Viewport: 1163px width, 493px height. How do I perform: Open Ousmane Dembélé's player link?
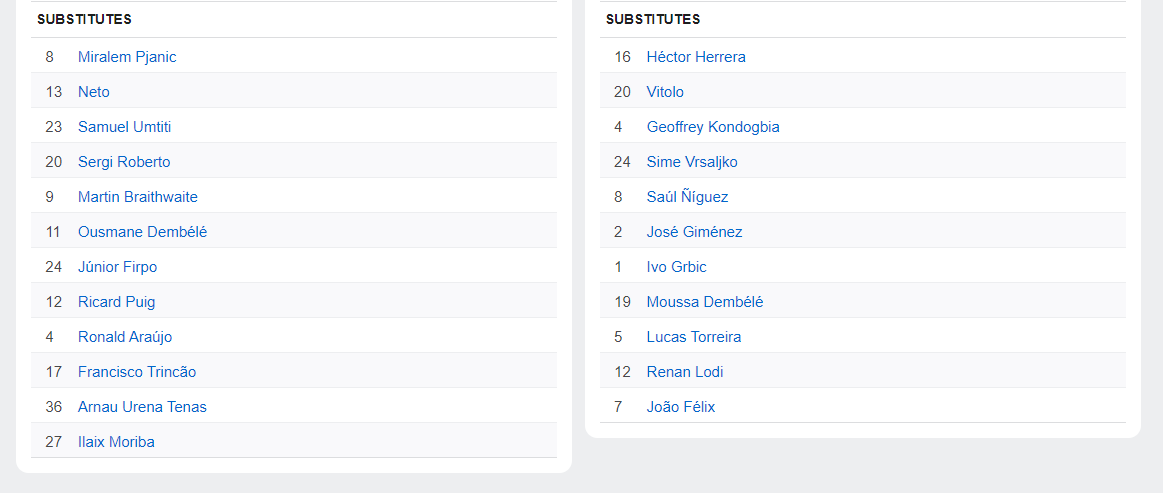pyautogui.click(x=142, y=232)
